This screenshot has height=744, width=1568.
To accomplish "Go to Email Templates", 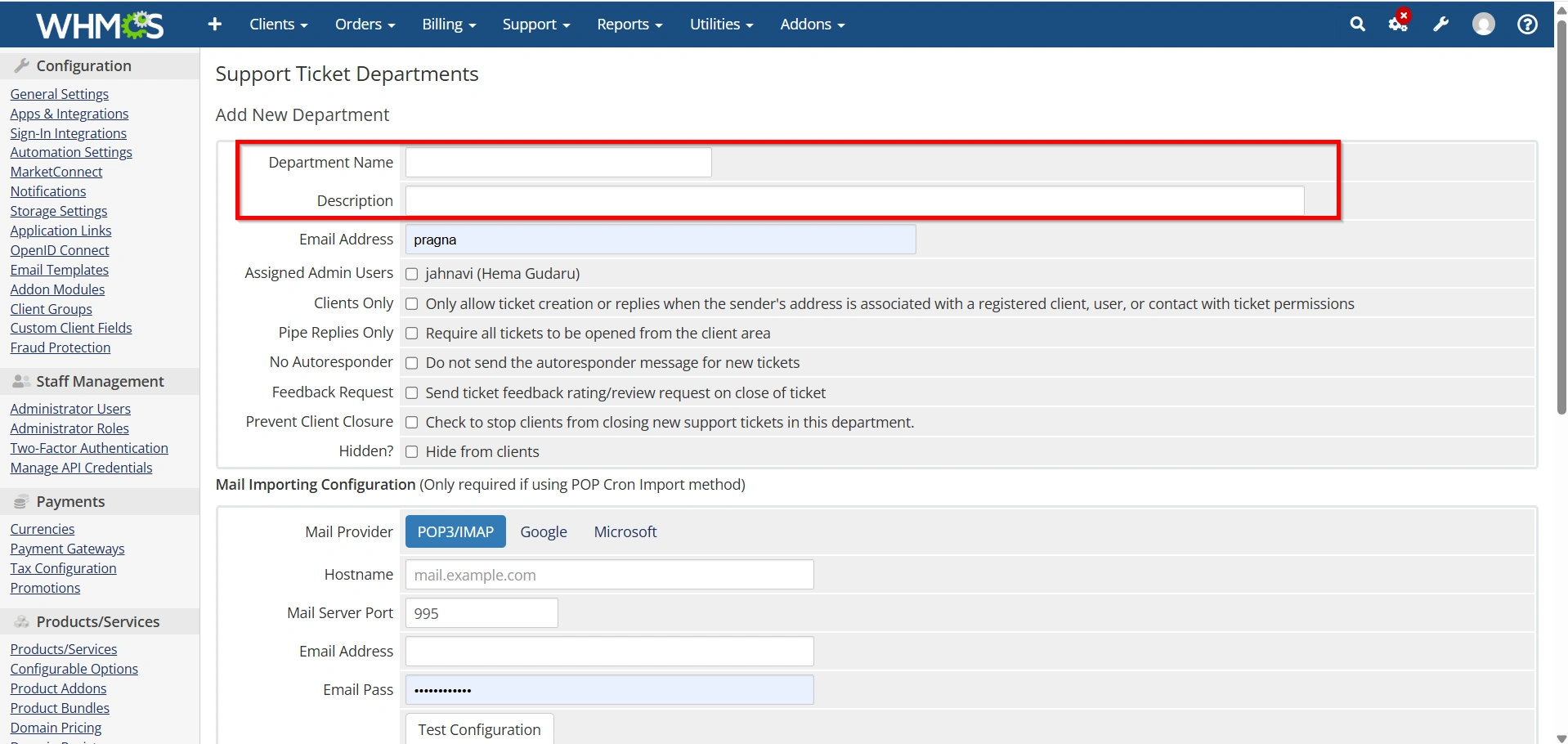I will click(x=60, y=270).
